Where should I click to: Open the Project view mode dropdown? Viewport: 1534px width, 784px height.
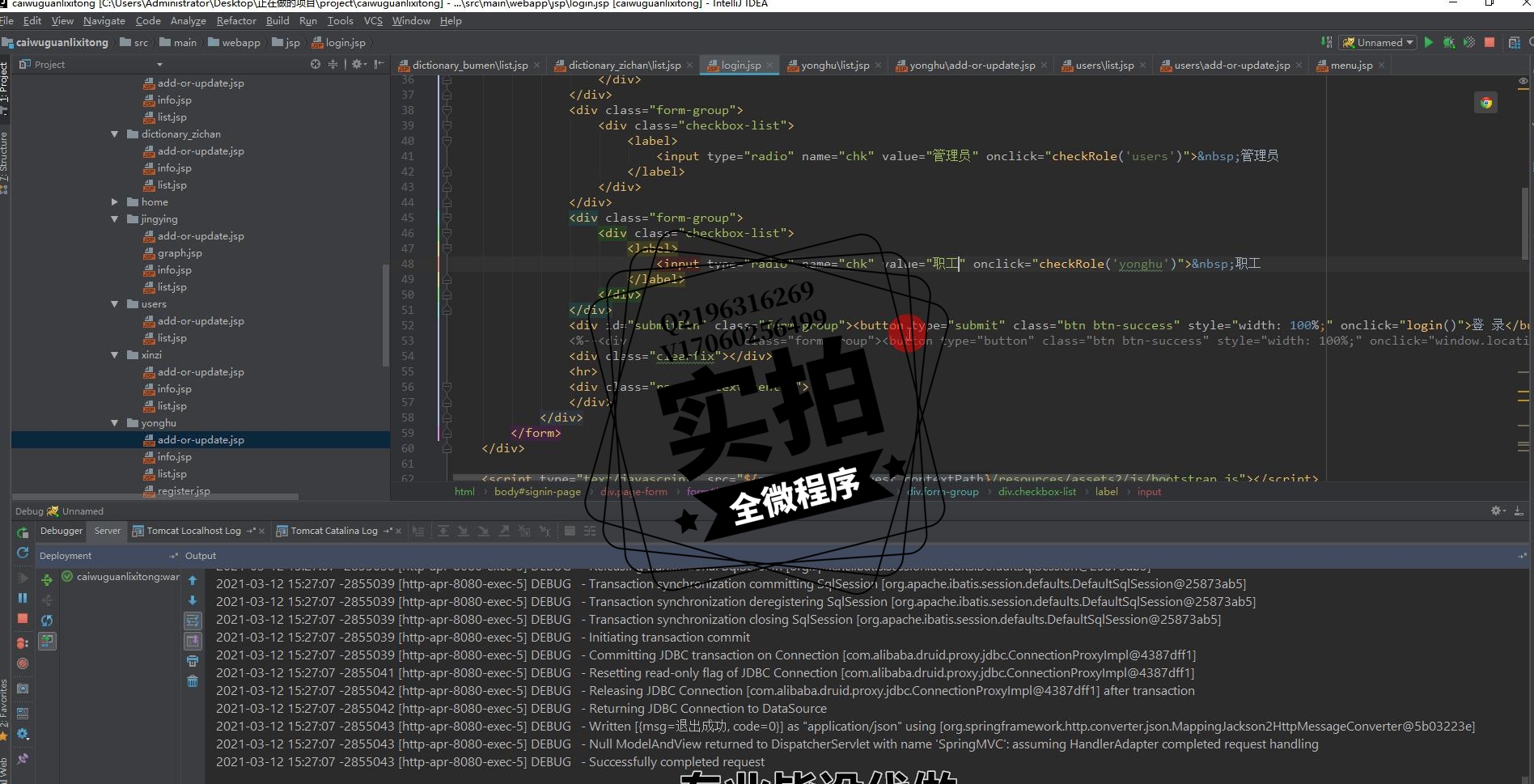coord(159,65)
